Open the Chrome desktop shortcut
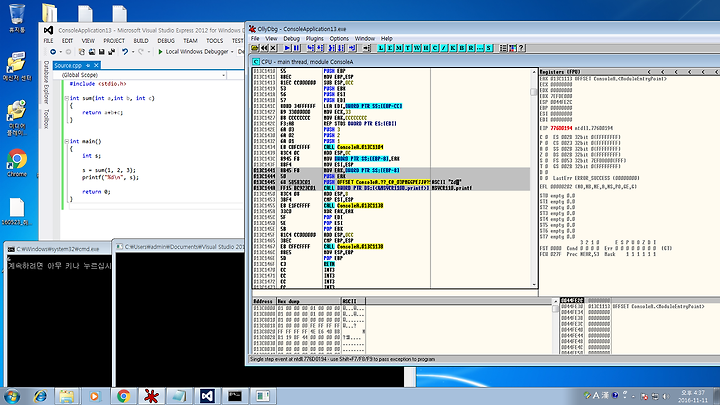Image resolution: width=720 pixels, height=405 pixels. (x=17, y=163)
